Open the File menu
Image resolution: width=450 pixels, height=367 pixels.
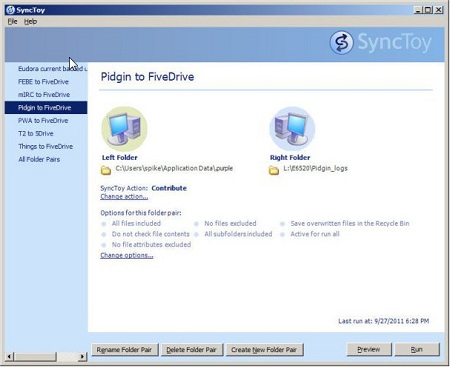12,22
